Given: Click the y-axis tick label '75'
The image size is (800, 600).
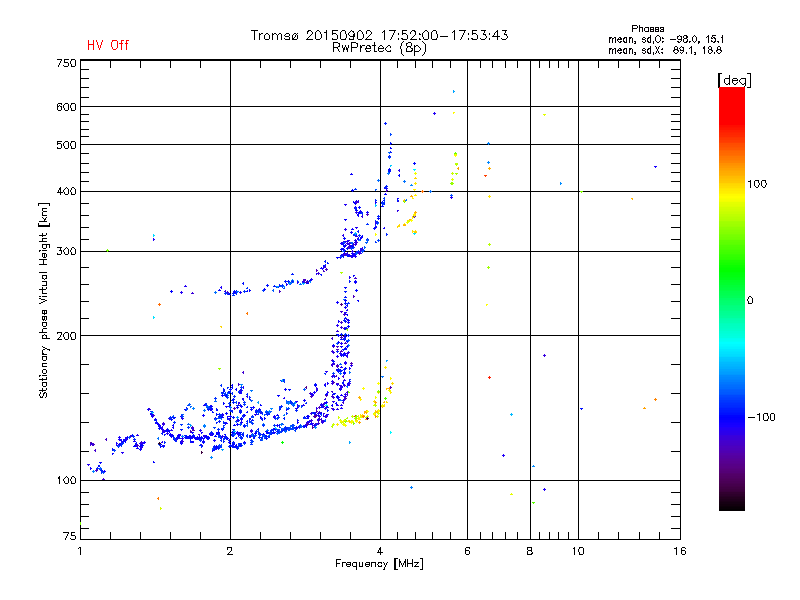Looking at the screenshot, I should 70,536.
